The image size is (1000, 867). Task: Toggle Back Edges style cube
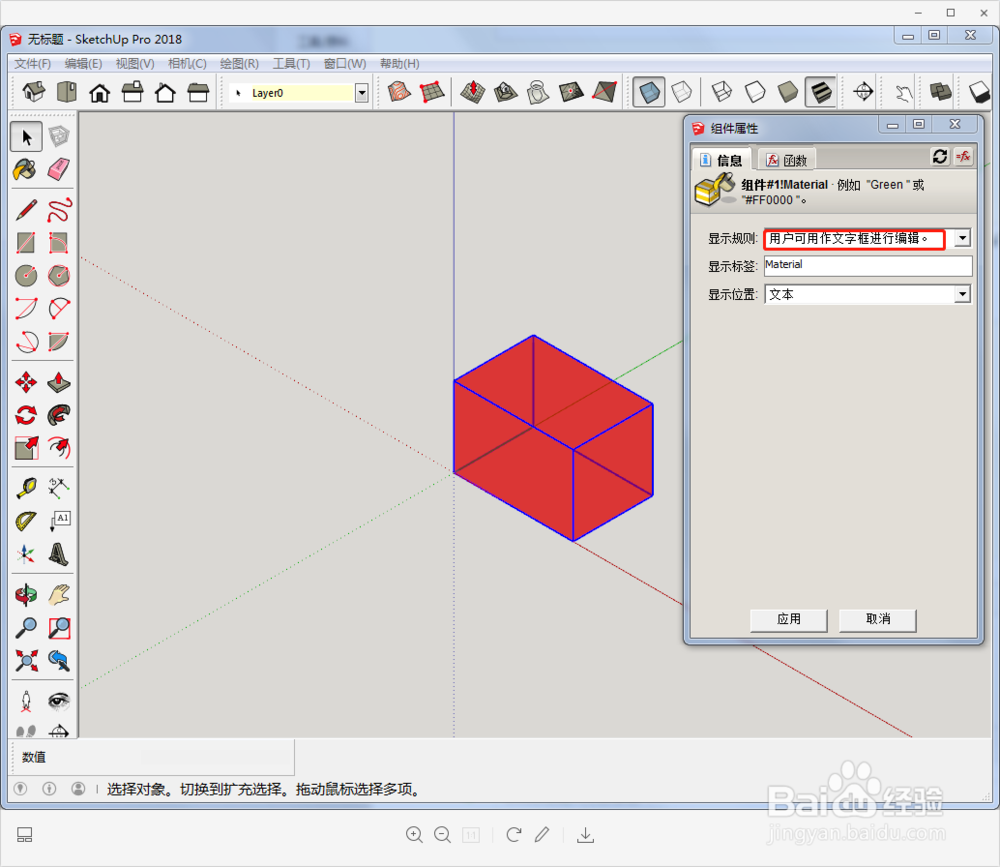682,93
